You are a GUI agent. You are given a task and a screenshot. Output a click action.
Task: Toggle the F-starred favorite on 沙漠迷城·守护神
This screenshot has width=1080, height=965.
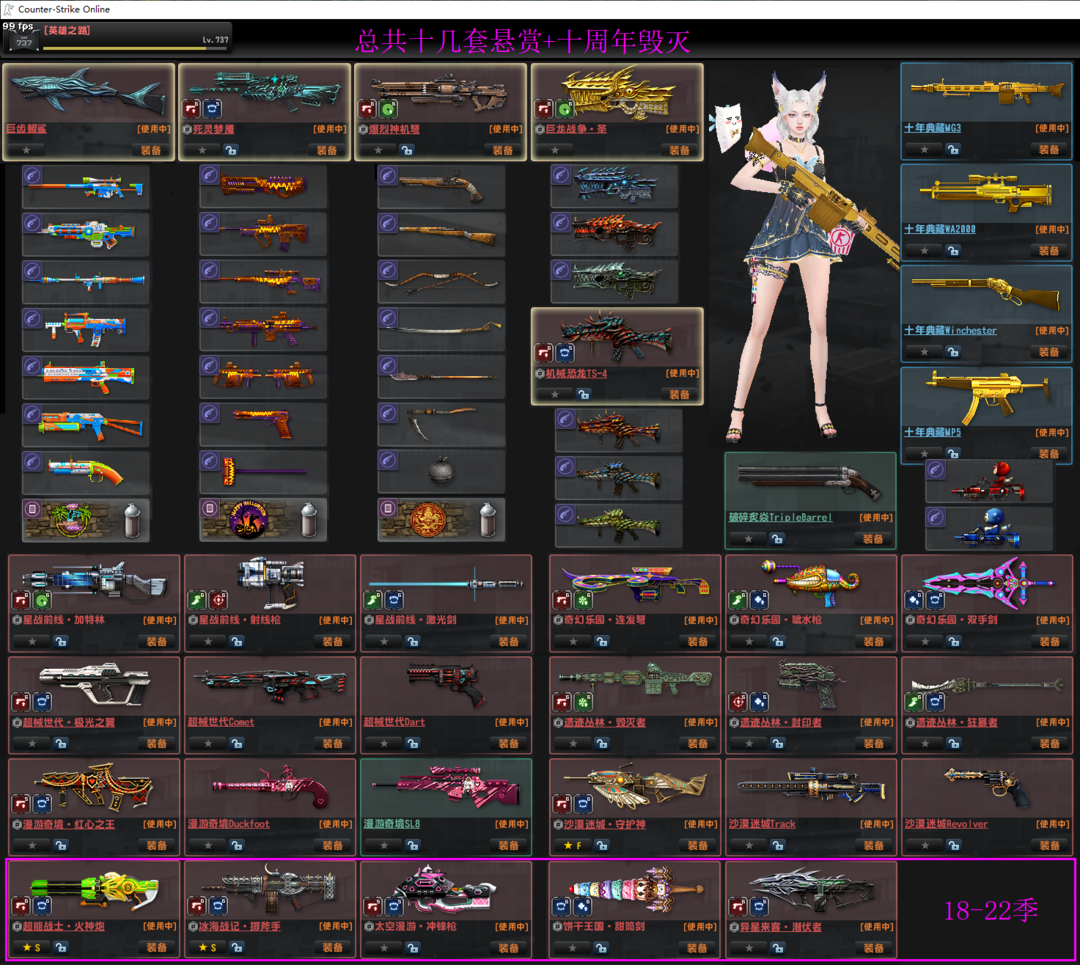pyautogui.click(x=572, y=845)
